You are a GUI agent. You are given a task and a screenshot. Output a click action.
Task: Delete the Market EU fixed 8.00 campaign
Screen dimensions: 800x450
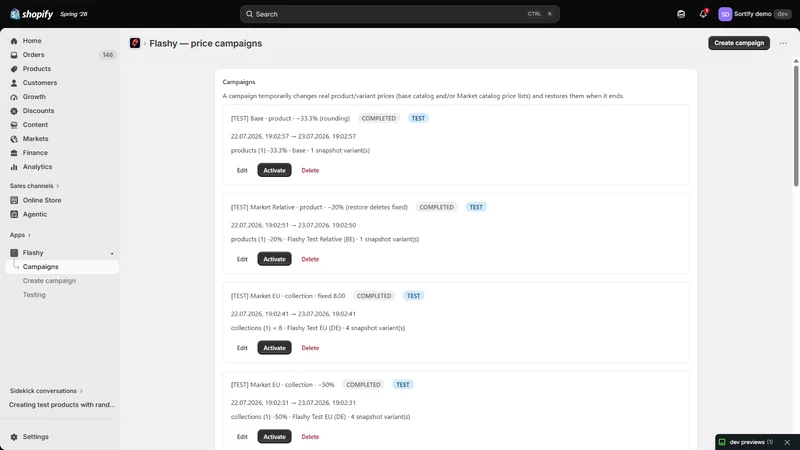[310, 348]
